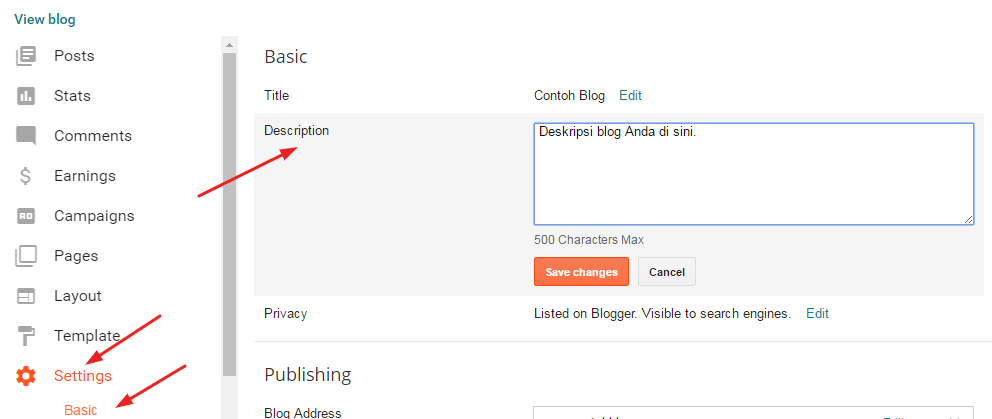Edit the Privacy setting
Screen dimensions: 992x419
point(817,313)
